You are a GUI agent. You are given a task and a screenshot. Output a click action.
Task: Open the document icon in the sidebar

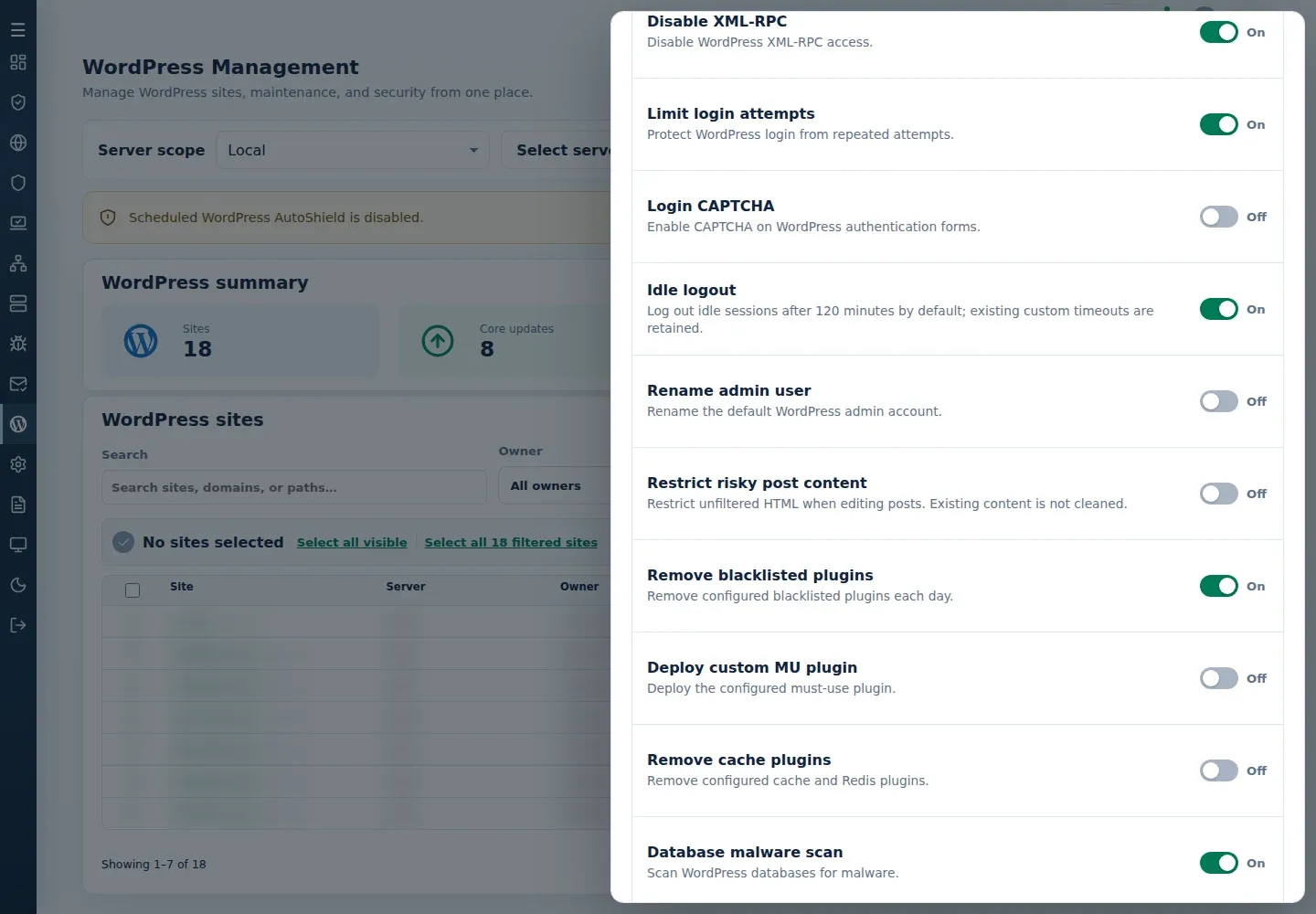18,505
